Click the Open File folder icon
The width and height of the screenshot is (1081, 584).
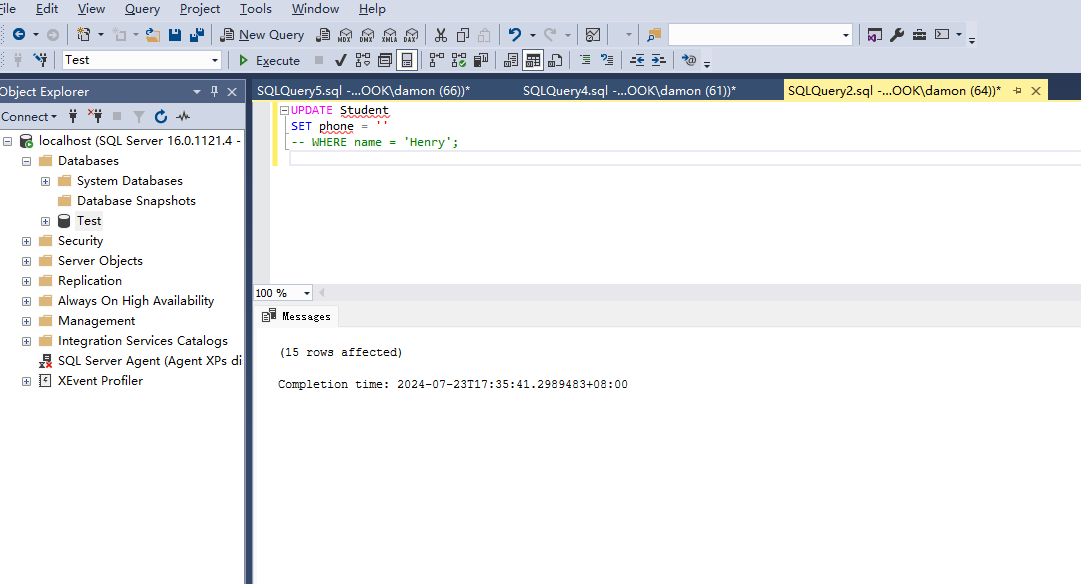153,34
